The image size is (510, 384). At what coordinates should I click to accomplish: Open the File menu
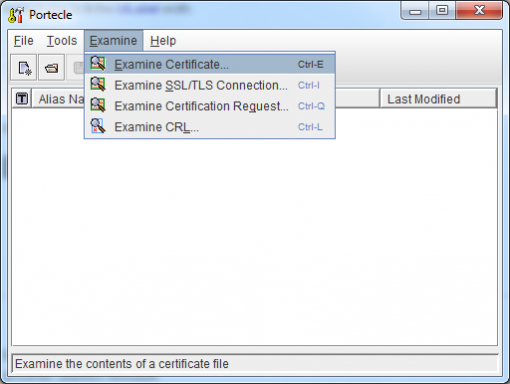click(x=24, y=41)
